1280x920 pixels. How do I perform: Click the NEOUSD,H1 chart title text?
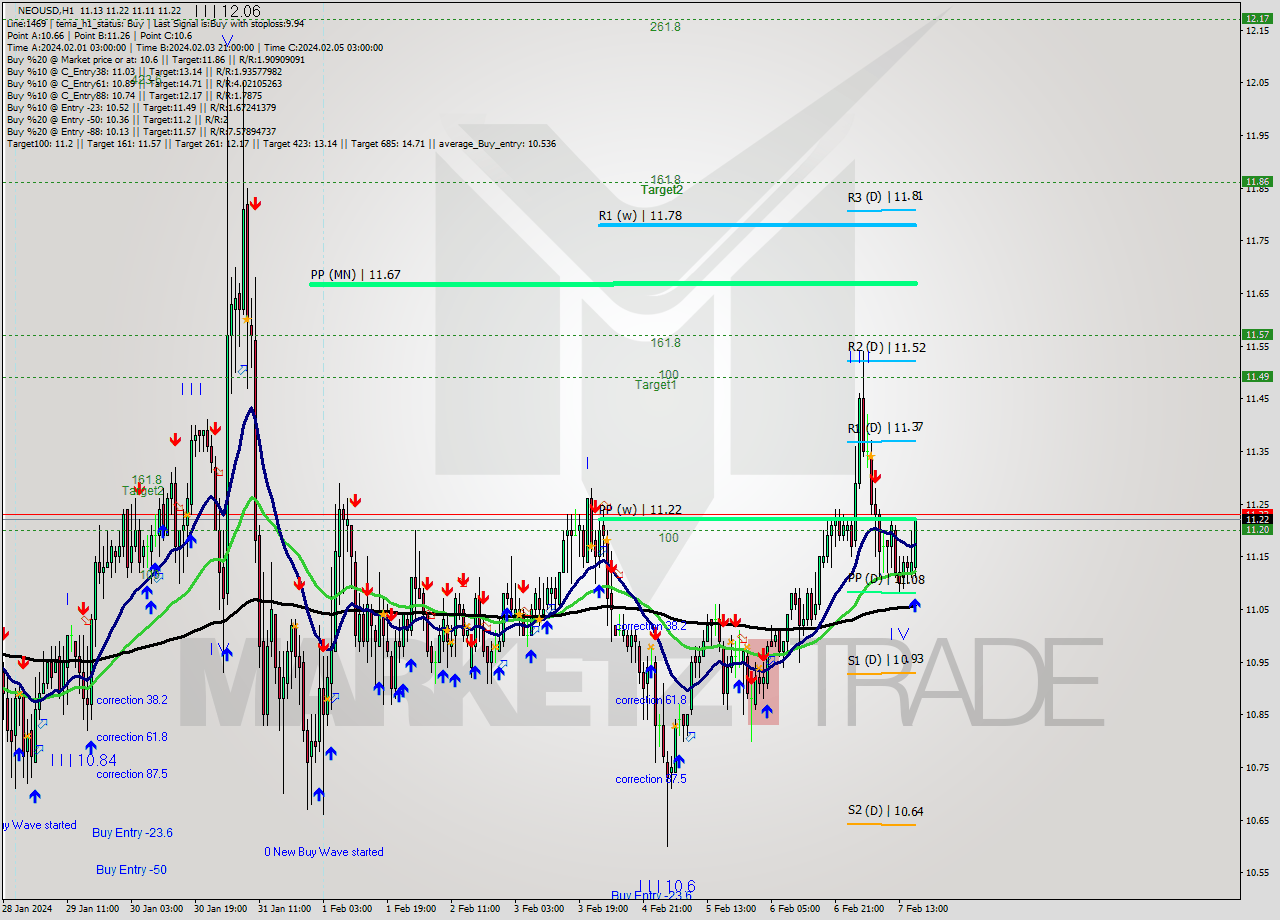pyautogui.click(x=46, y=10)
